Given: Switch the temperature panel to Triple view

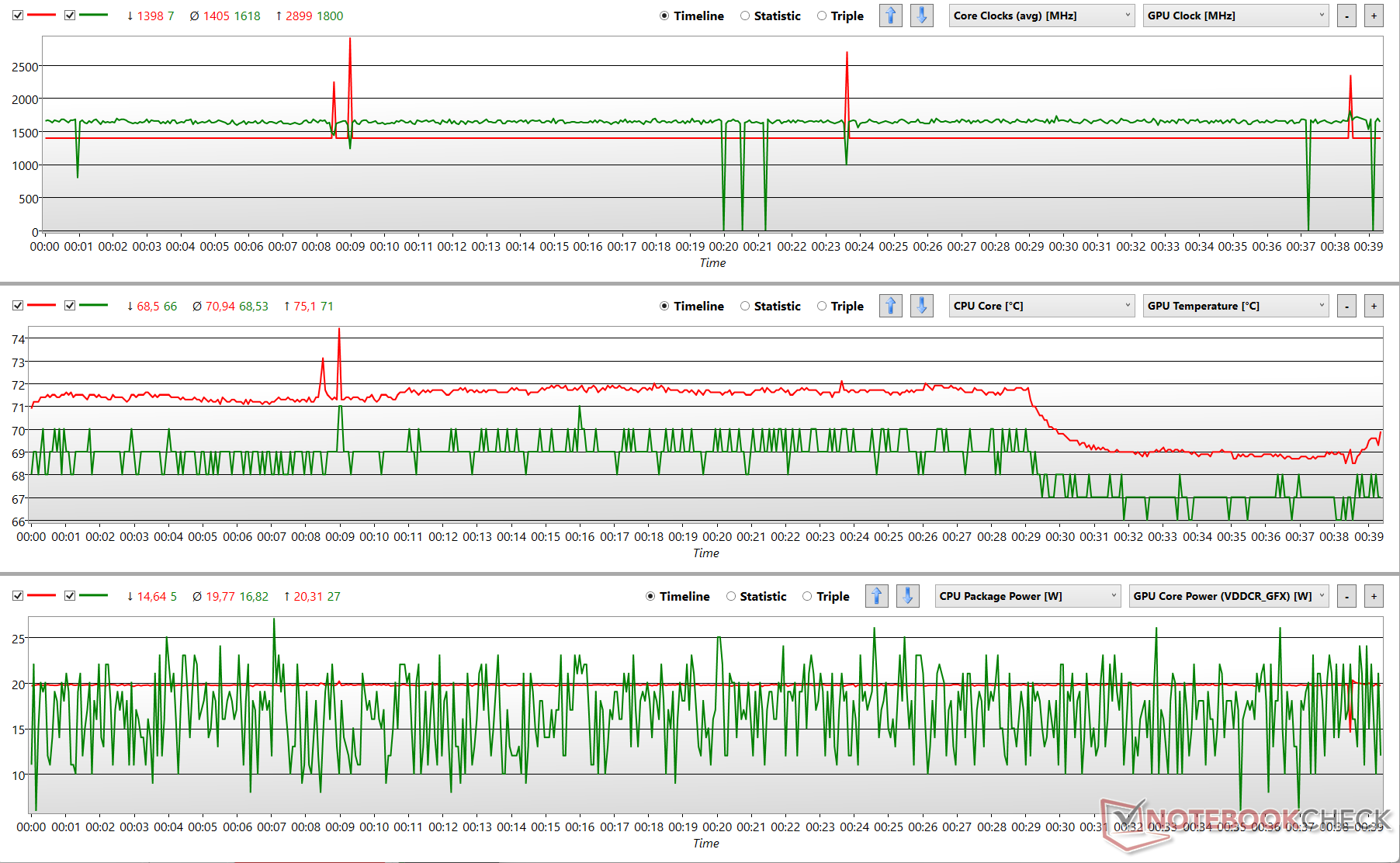Looking at the screenshot, I should point(822,306).
